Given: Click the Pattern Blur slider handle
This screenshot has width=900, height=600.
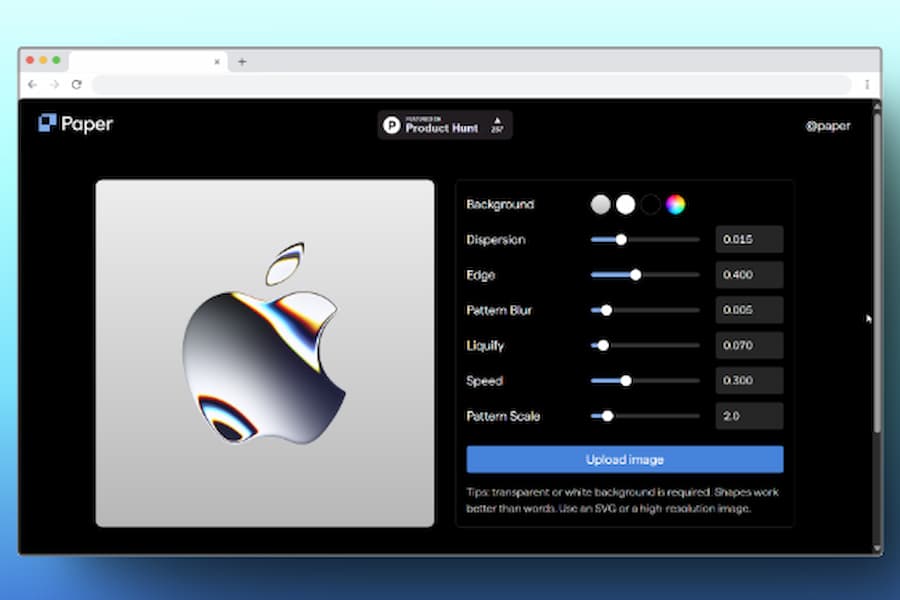Looking at the screenshot, I should (606, 310).
